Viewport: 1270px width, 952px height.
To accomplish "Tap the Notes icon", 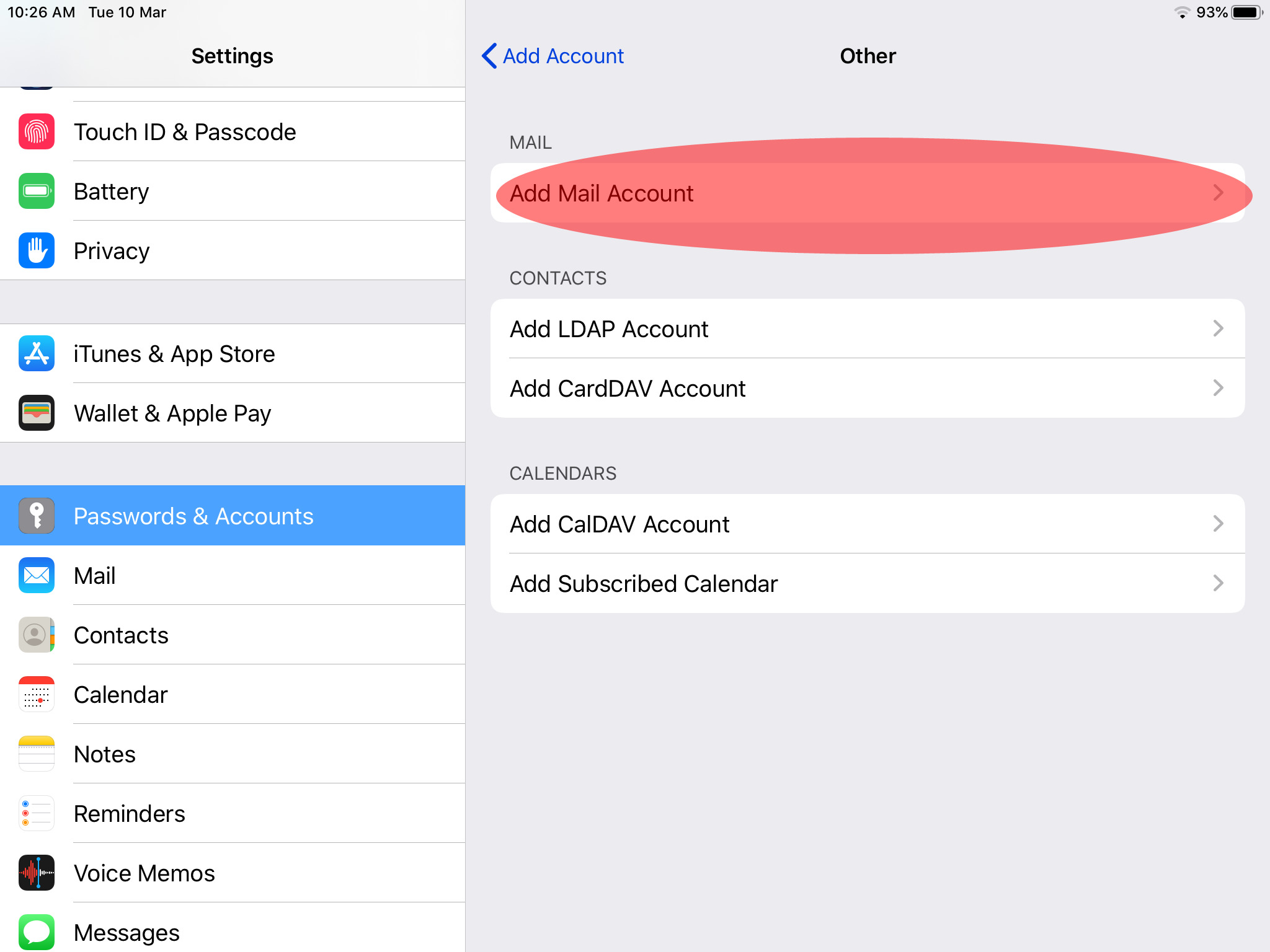I will tap(37, 754).
